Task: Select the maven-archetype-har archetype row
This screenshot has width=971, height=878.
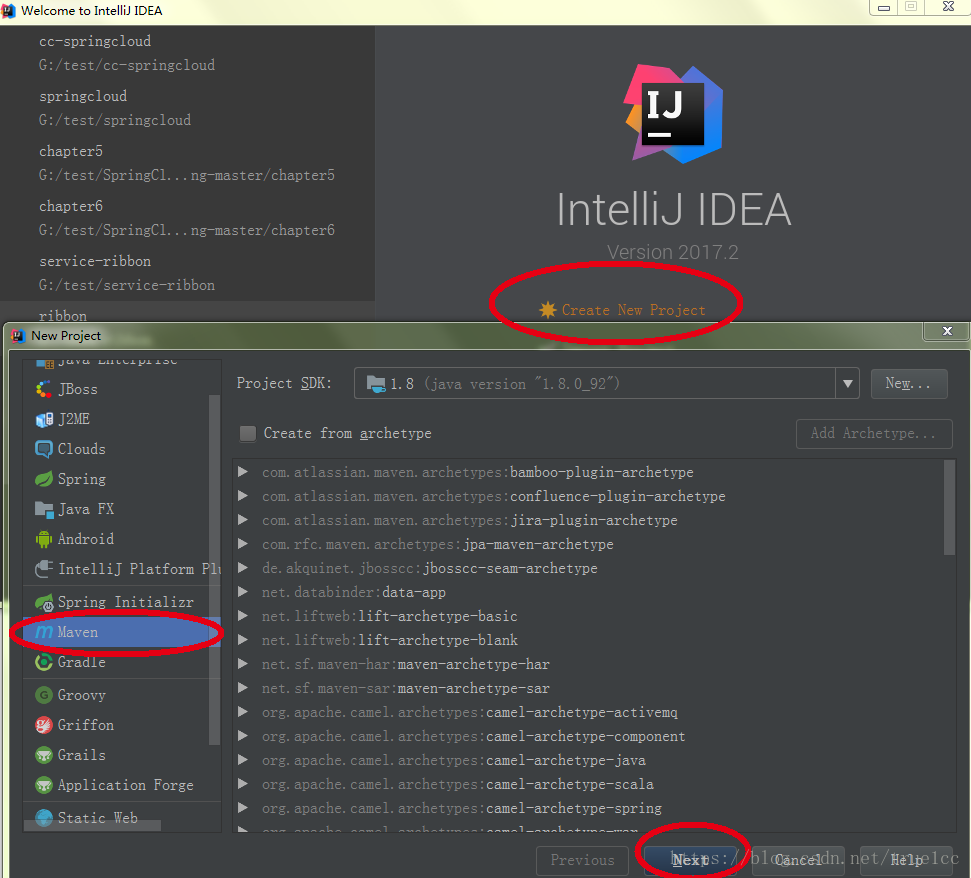Action: pos(590,664)
